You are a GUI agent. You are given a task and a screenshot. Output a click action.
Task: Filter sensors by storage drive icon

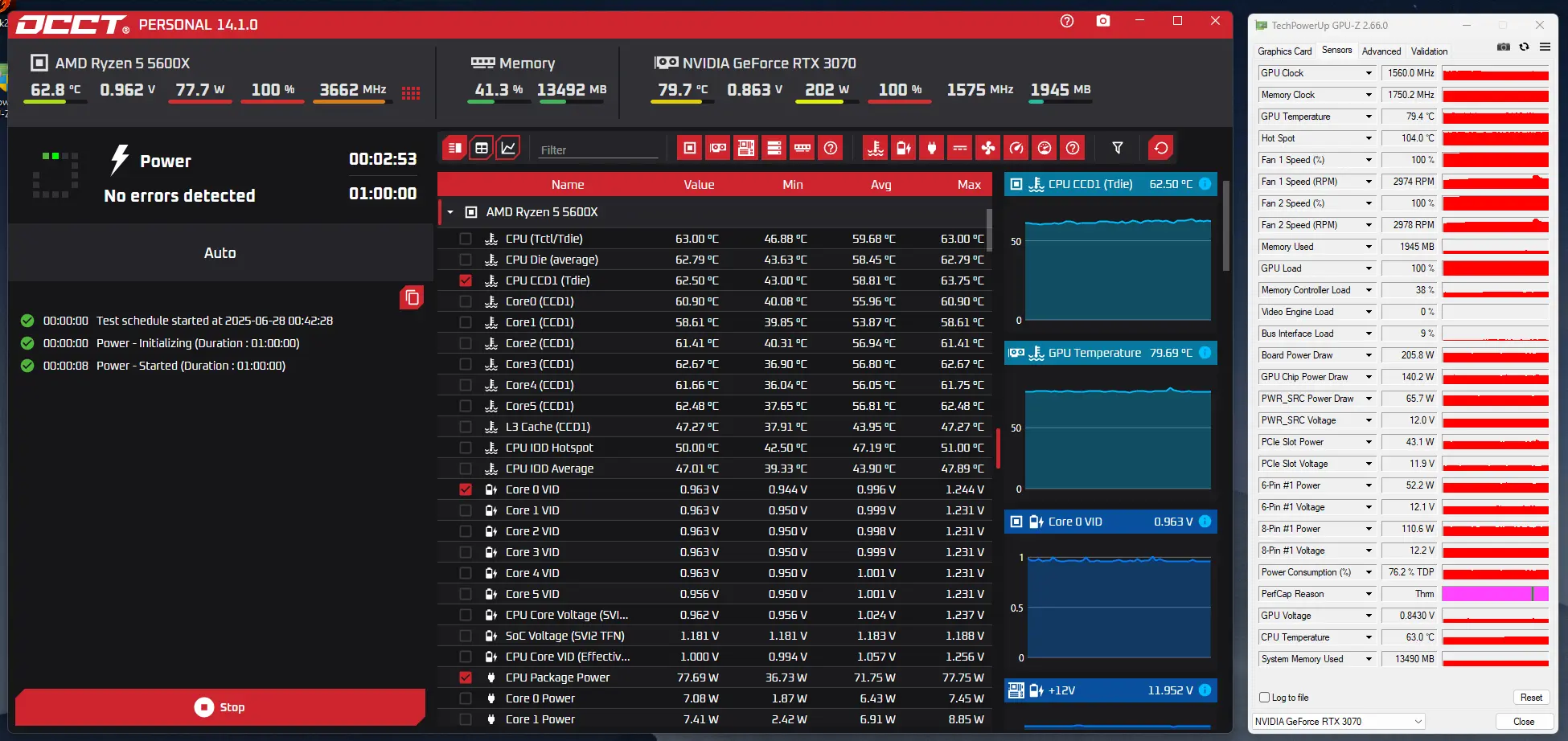point(774,148)
